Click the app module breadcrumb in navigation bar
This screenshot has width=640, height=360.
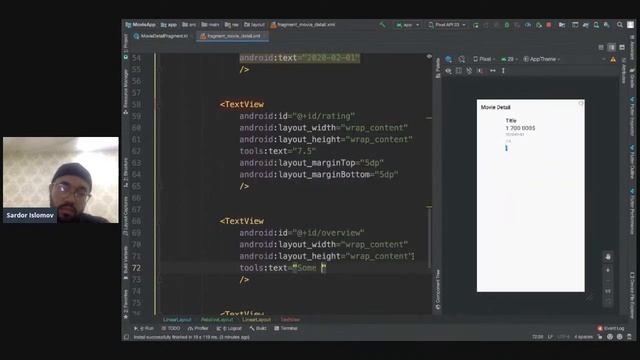[x=169, y=25]
